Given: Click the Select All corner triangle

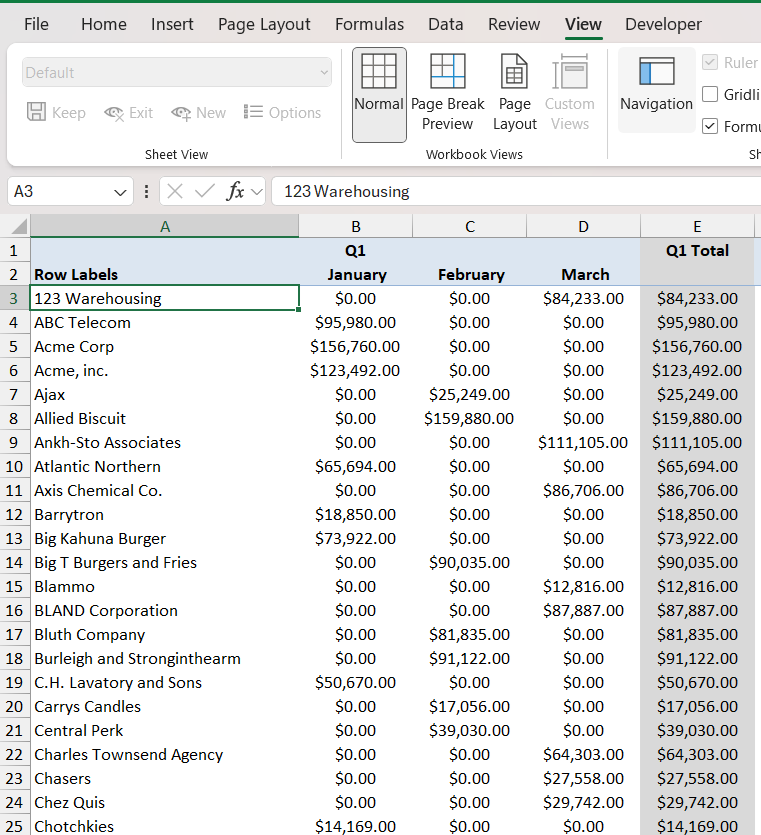Looking at the screenshot, I should coord(19,226).
